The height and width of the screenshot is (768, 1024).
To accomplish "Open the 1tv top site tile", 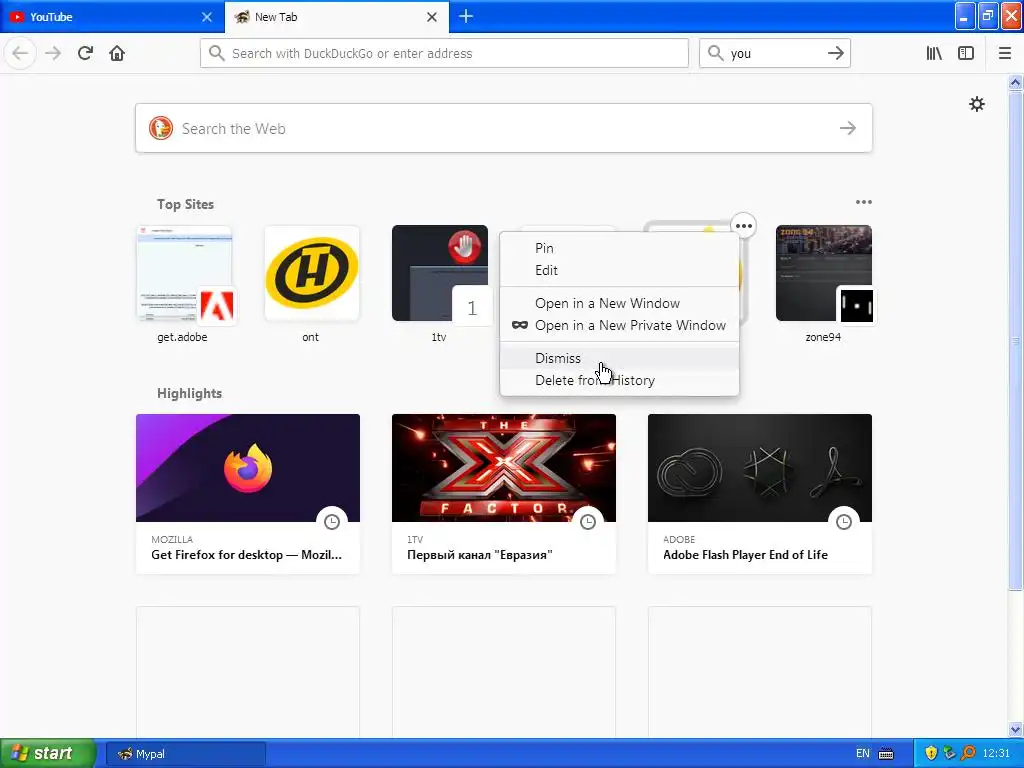I will coord(440,273).
